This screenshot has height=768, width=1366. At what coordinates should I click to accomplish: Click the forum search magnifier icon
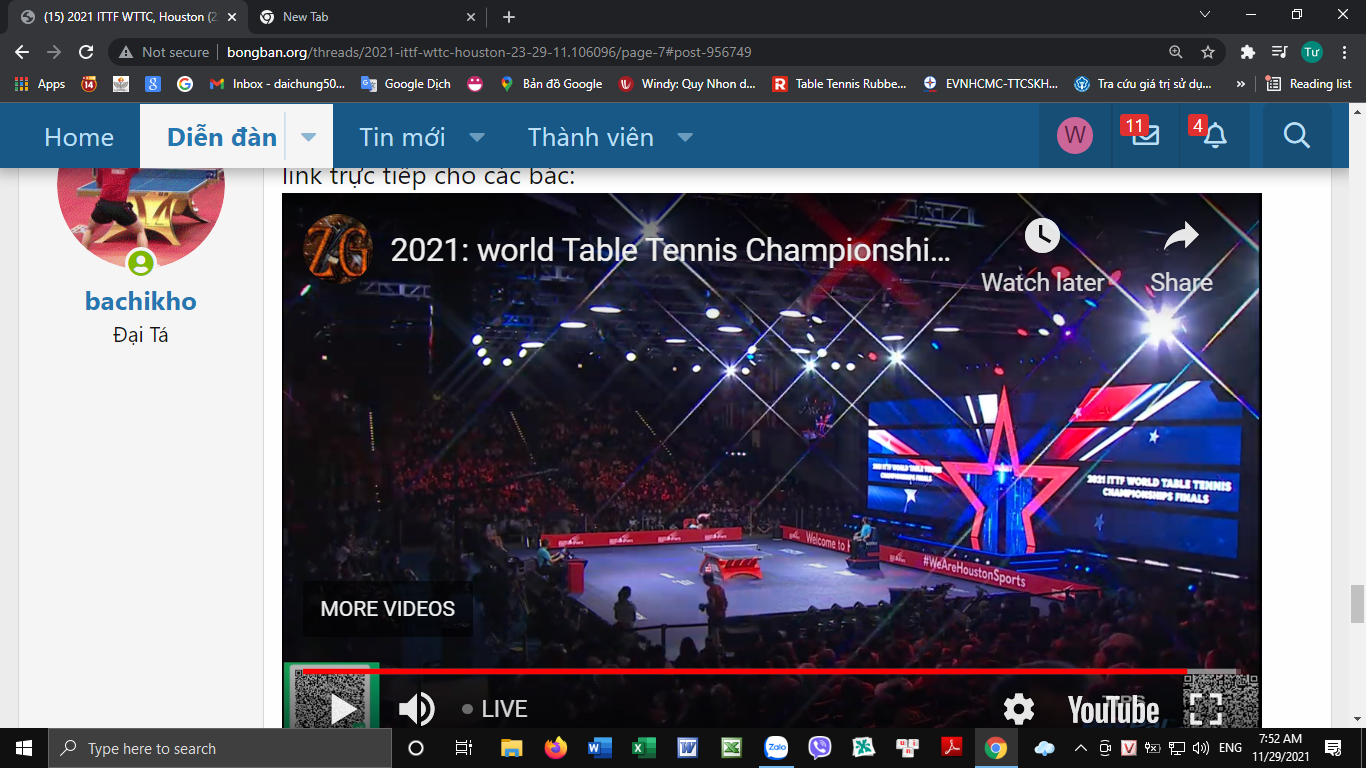click(1296, 136)
